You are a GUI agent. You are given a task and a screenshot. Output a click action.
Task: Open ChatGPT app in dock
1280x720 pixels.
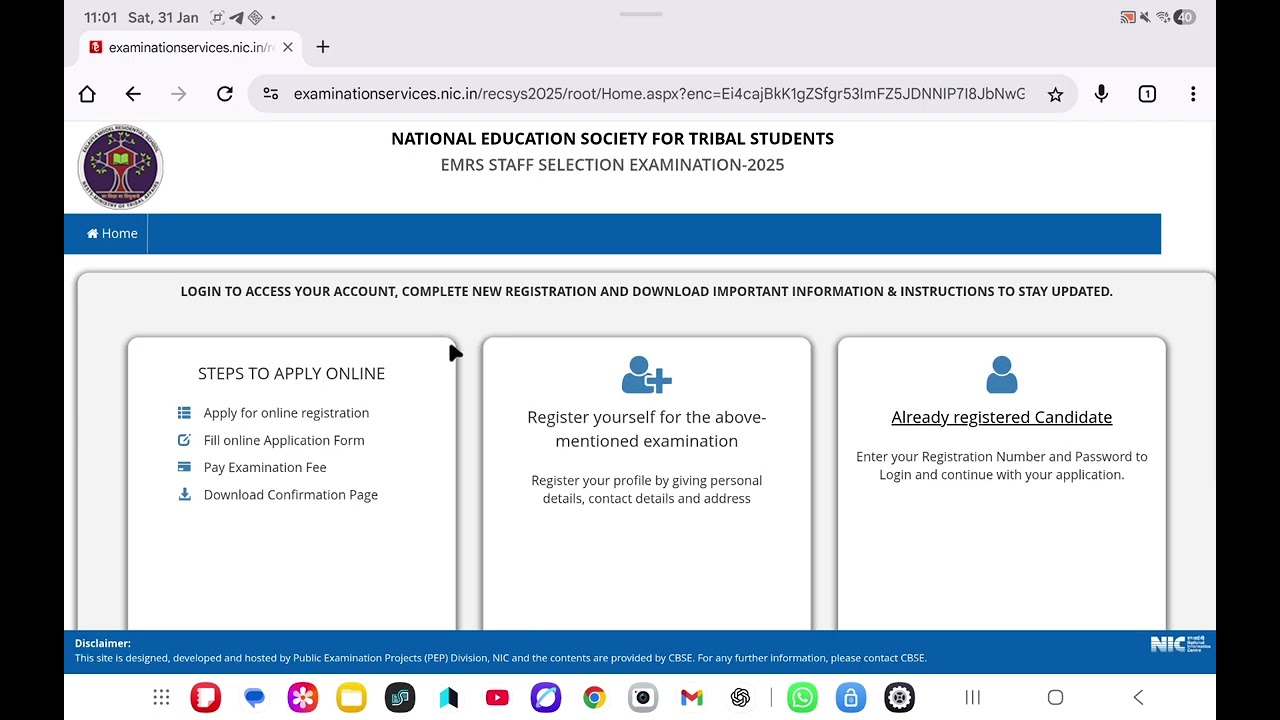[740, 698]
